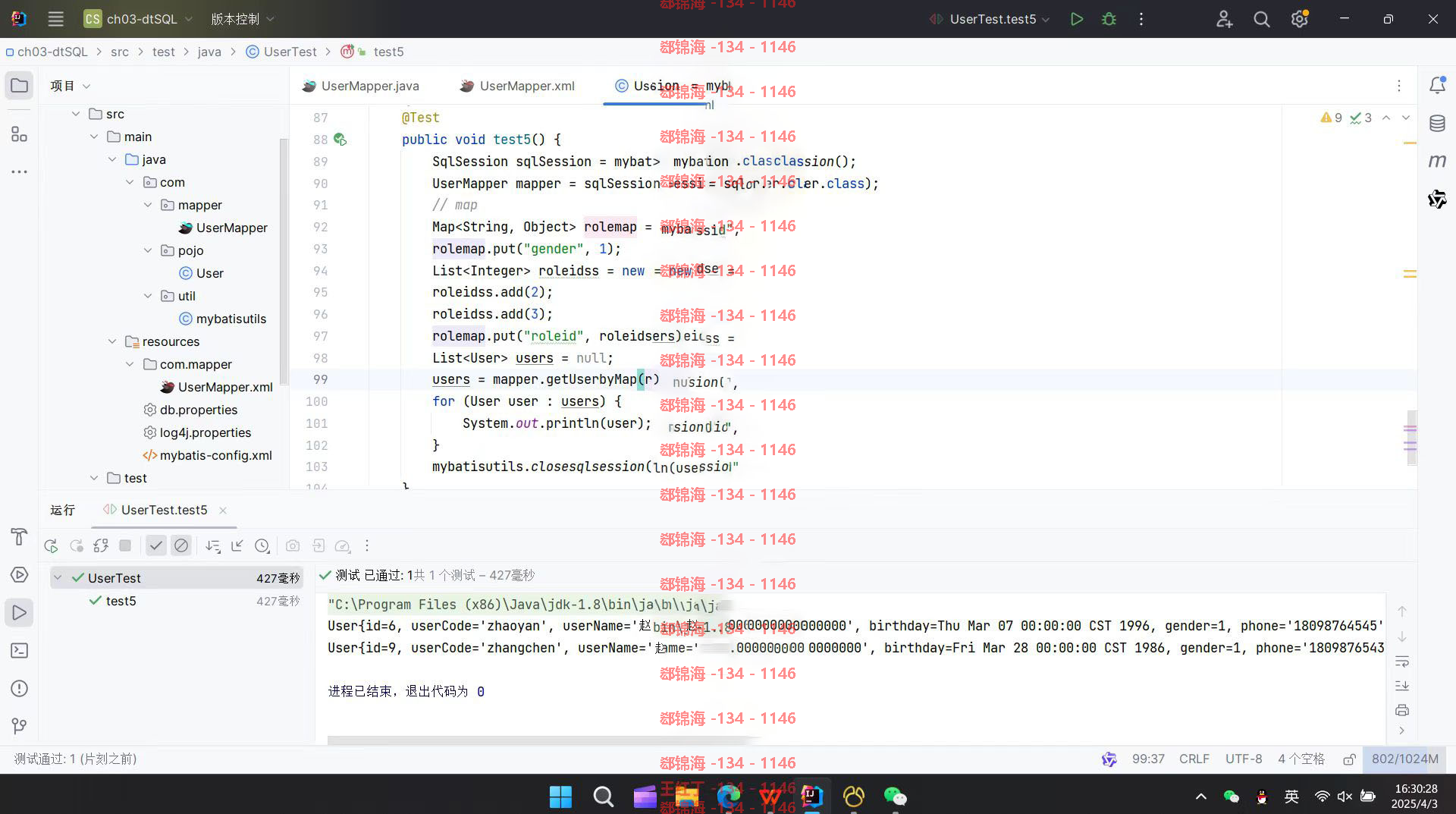The height and width of the screenshot is (814, 1456).
Task: Rerun the test in the run toolbar
Action: point(51,545)
